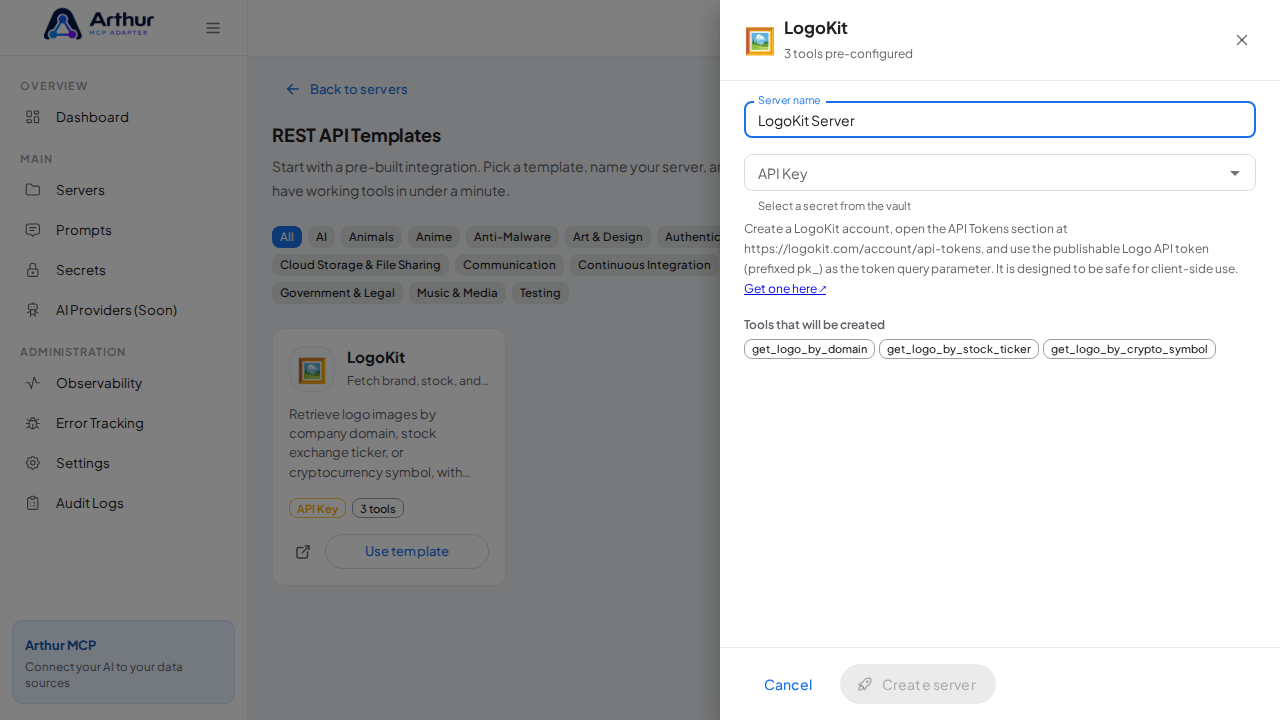Click the Arthur MCP info card

pyautogui.click(x=124, y=662)
